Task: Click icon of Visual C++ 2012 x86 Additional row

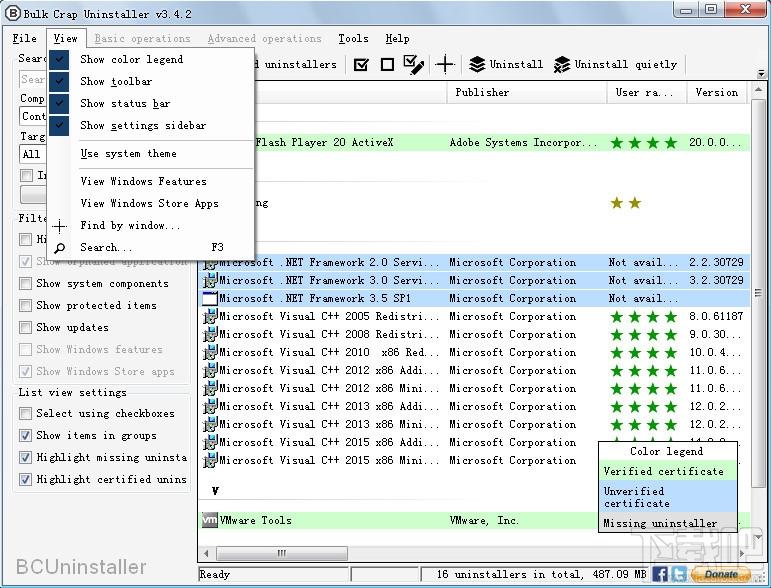Action: pyautogui.click(x=210, y=370)
